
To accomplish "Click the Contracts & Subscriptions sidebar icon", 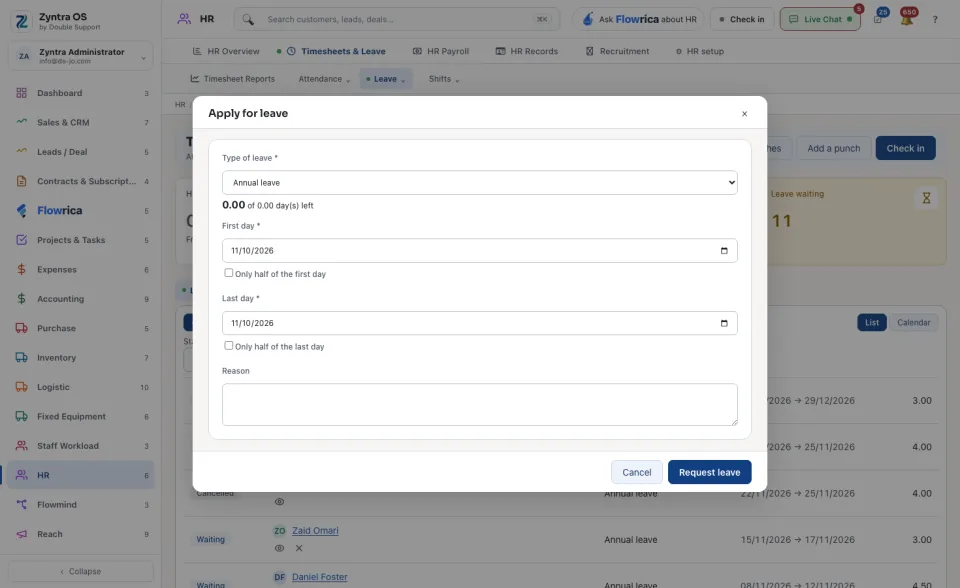I will tap(21, 181).
